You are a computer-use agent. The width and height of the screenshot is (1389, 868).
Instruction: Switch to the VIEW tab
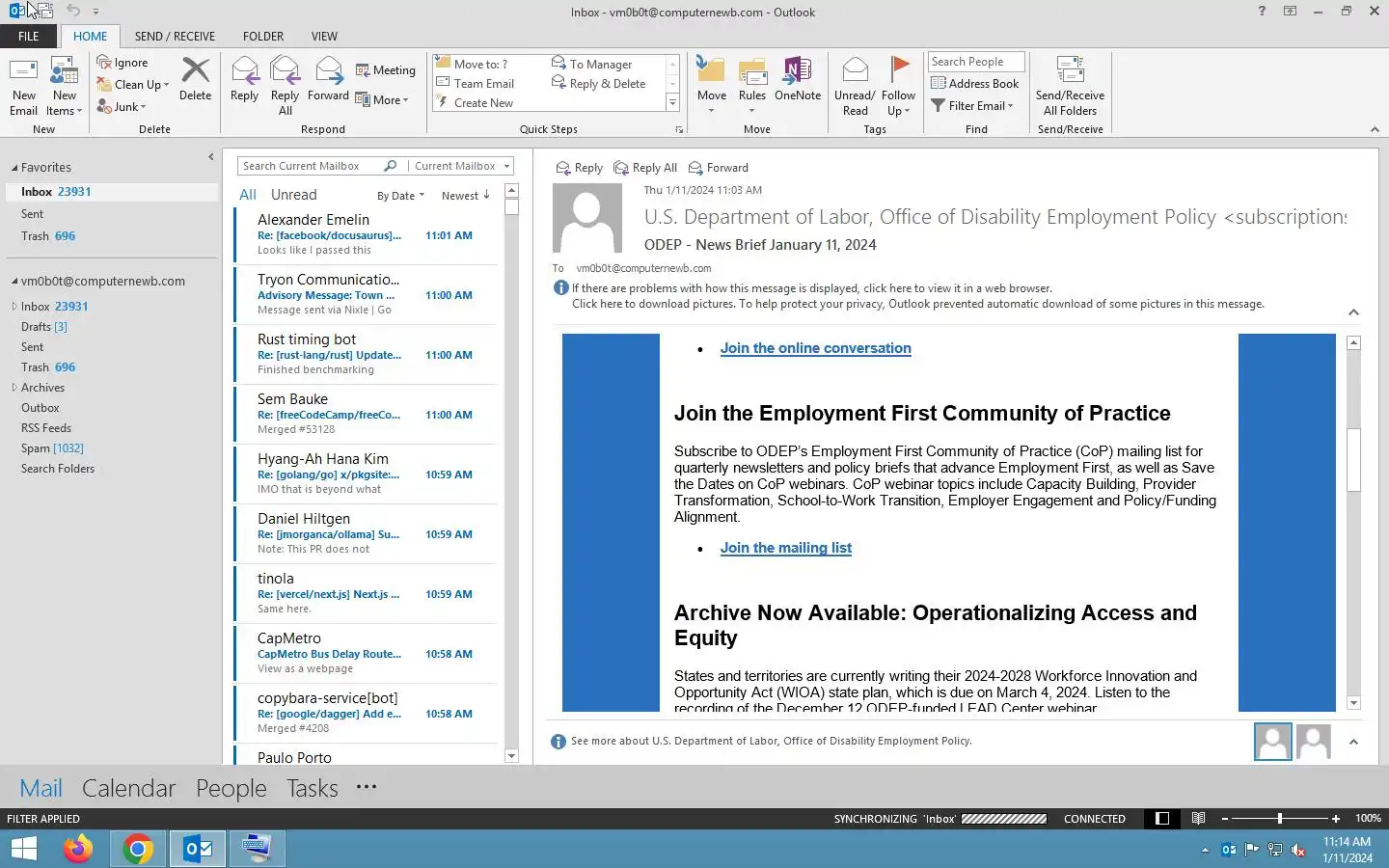[x=324, y=36]
